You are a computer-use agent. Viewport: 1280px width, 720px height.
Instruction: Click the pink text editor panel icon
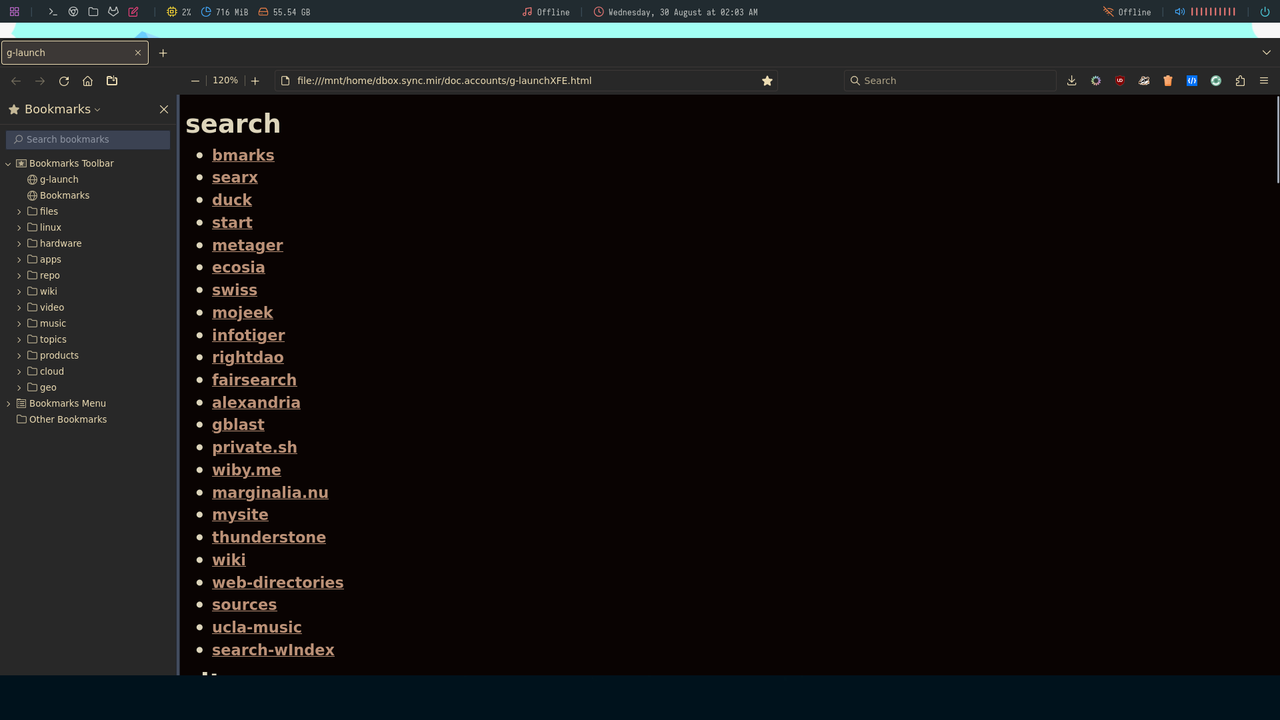click(133, 12)
